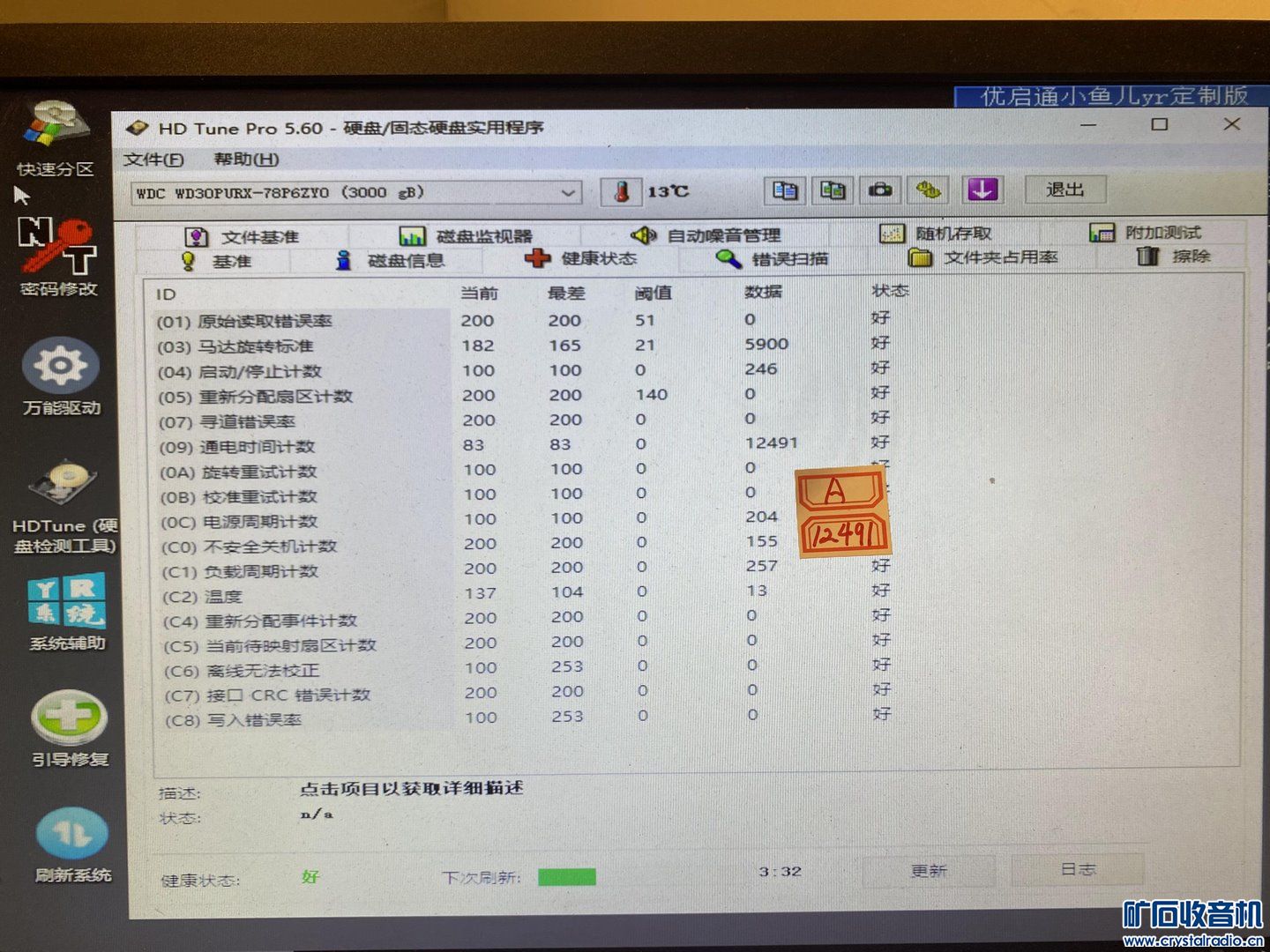Expand the WDC drive selection dropdown
Screen dimensions: 1270x952
point(569,192)
